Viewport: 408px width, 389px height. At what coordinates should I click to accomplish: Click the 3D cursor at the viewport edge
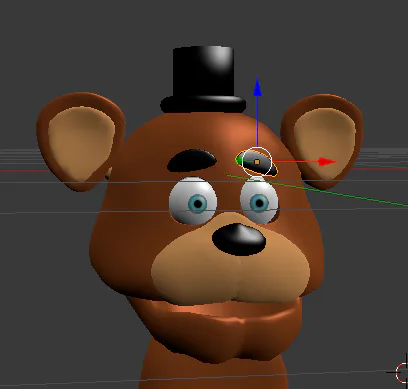coord(402,371)
